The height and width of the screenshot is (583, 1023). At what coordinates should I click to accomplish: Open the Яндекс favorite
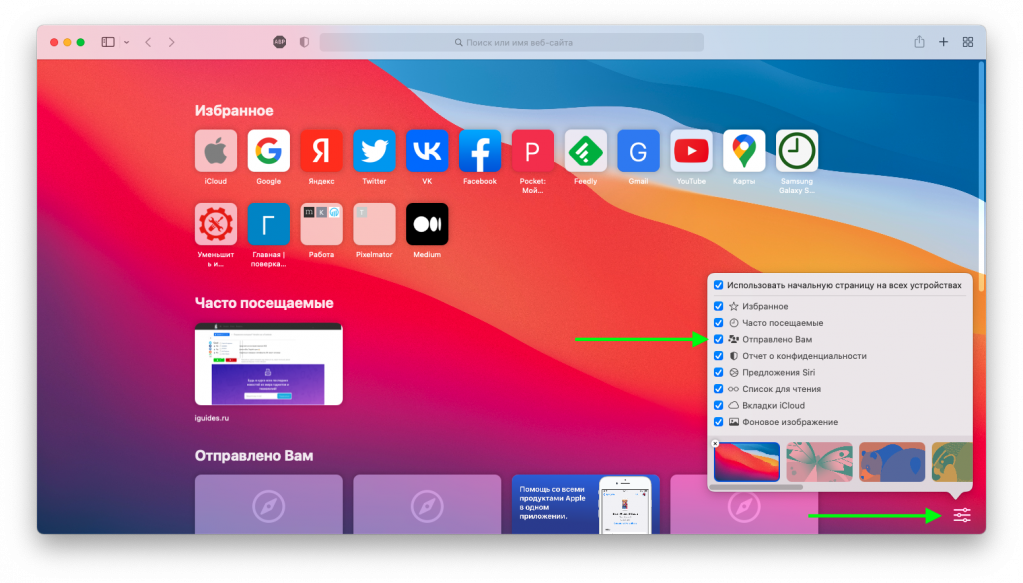point(321,151)
